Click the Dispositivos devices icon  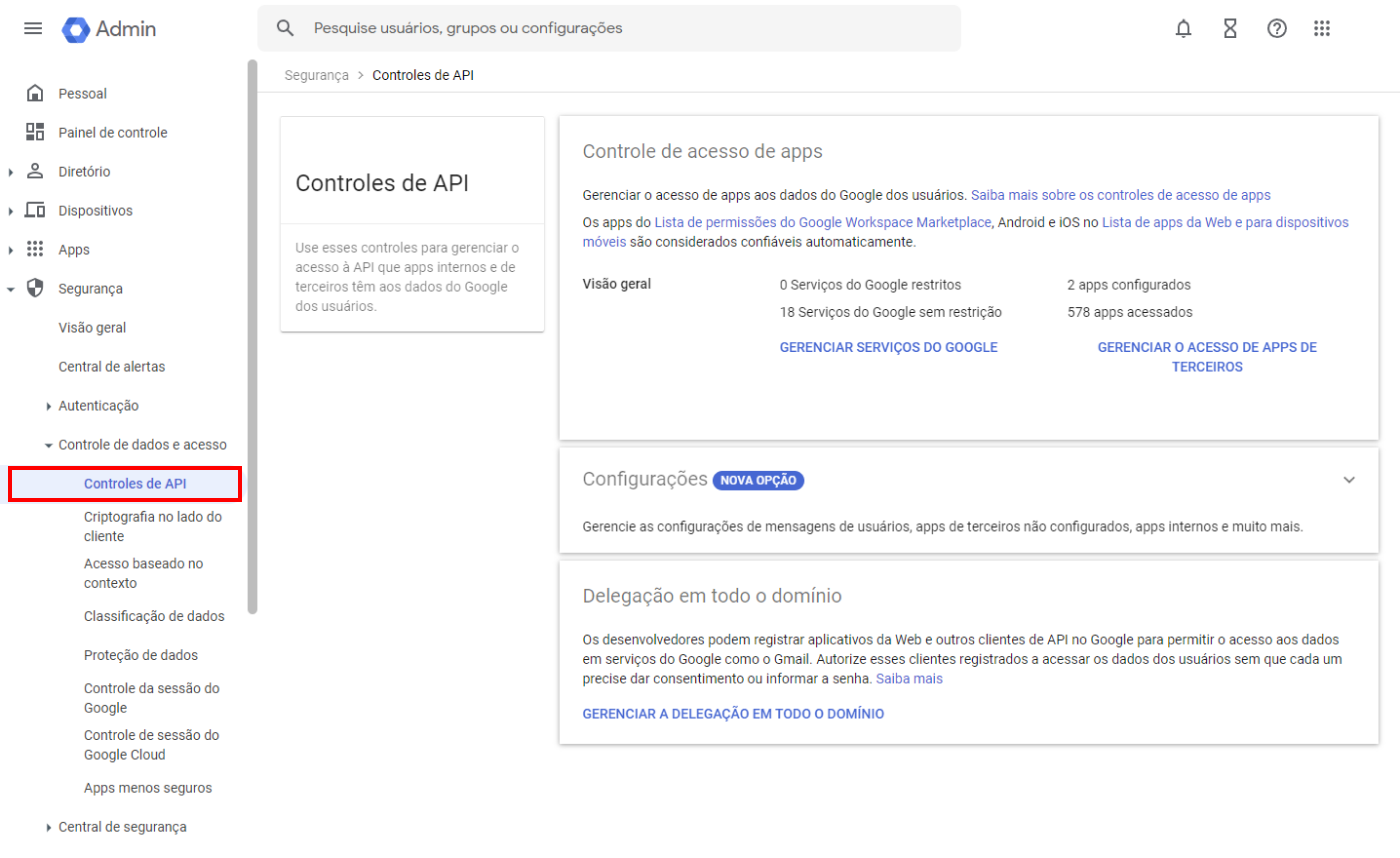35,210
